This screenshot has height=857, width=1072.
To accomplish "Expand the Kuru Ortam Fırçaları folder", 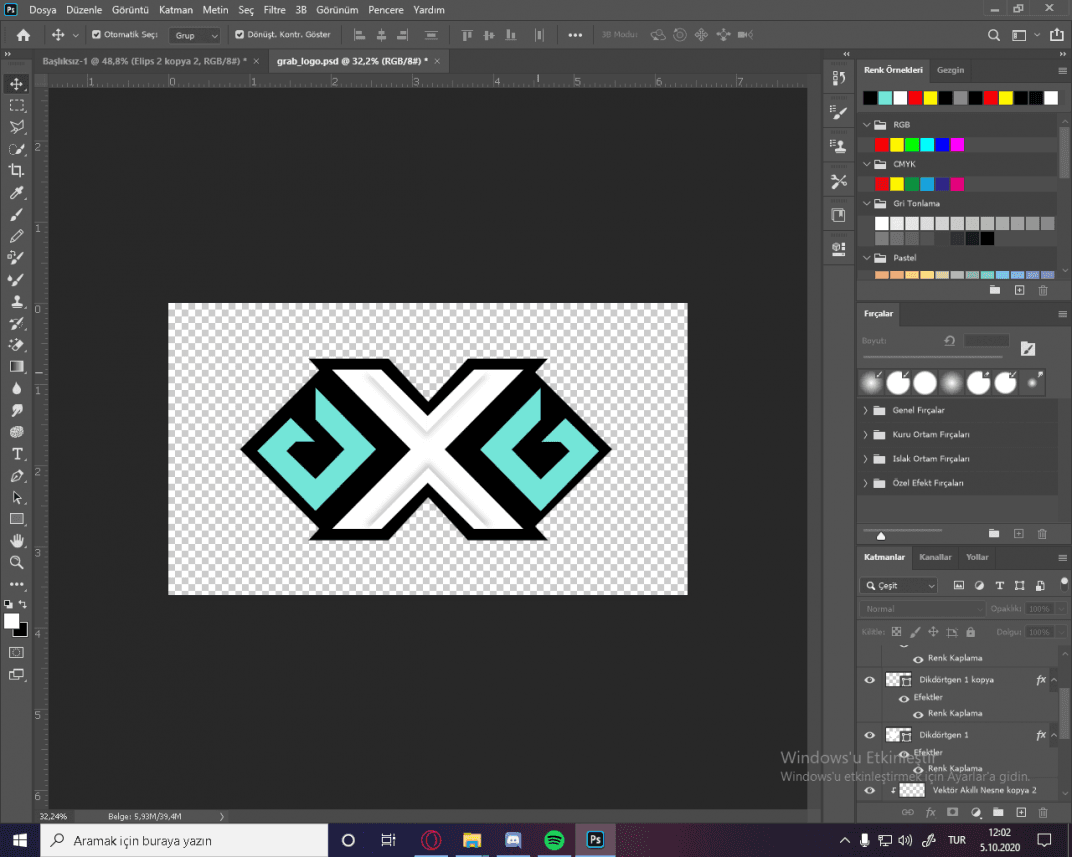I will pos(866,435).
